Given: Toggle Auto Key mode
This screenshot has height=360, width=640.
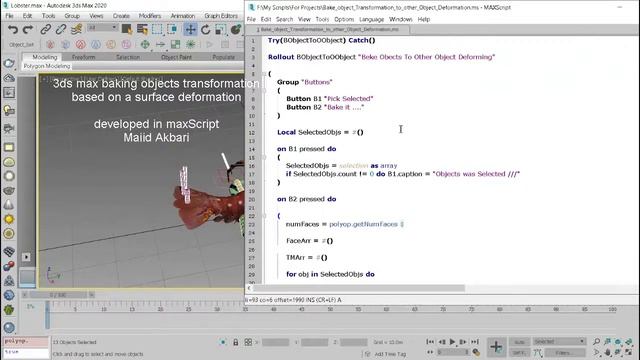Looking at the screenshot, I should (519, 342).
